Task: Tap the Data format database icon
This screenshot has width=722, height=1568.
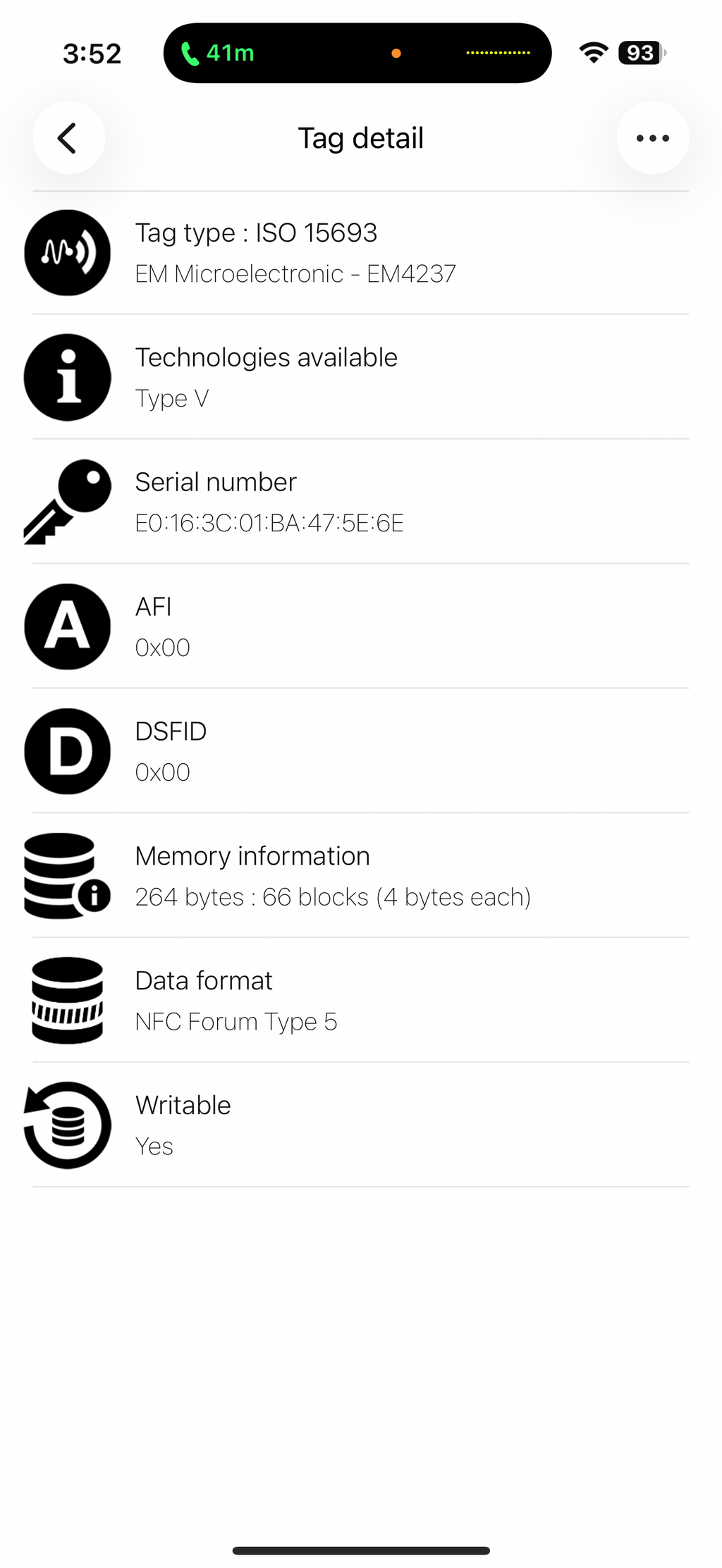Action: pos(68,1001)
